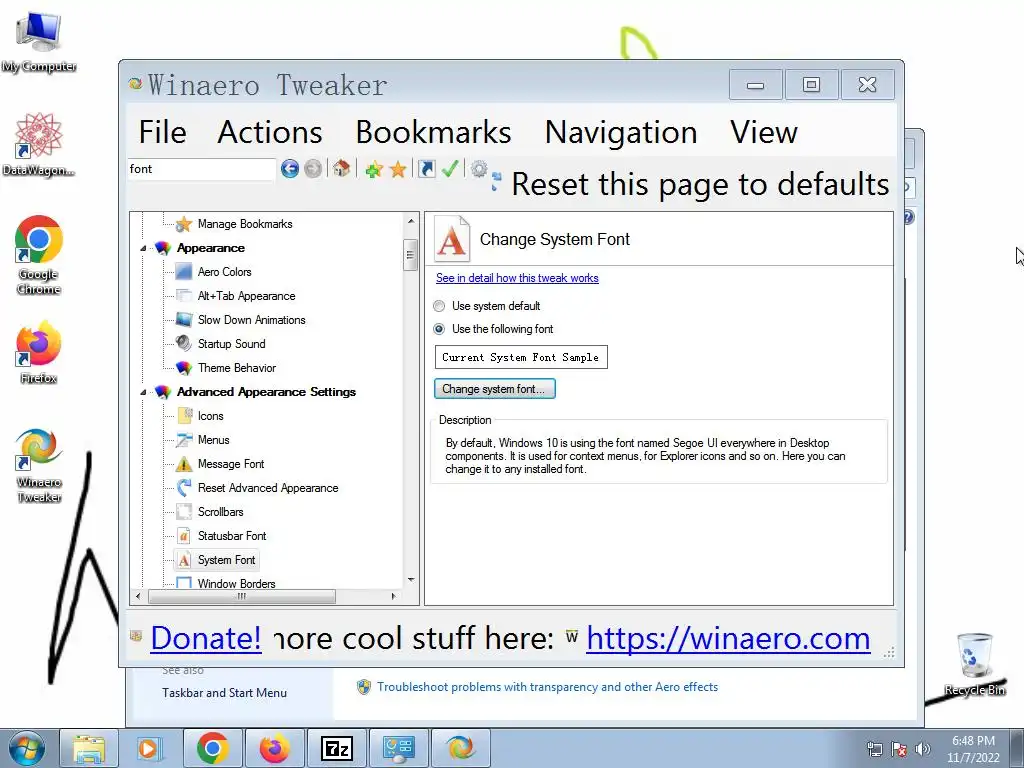Collapse the Appearance tree section
1024x768 pixels.
(143, 248)
